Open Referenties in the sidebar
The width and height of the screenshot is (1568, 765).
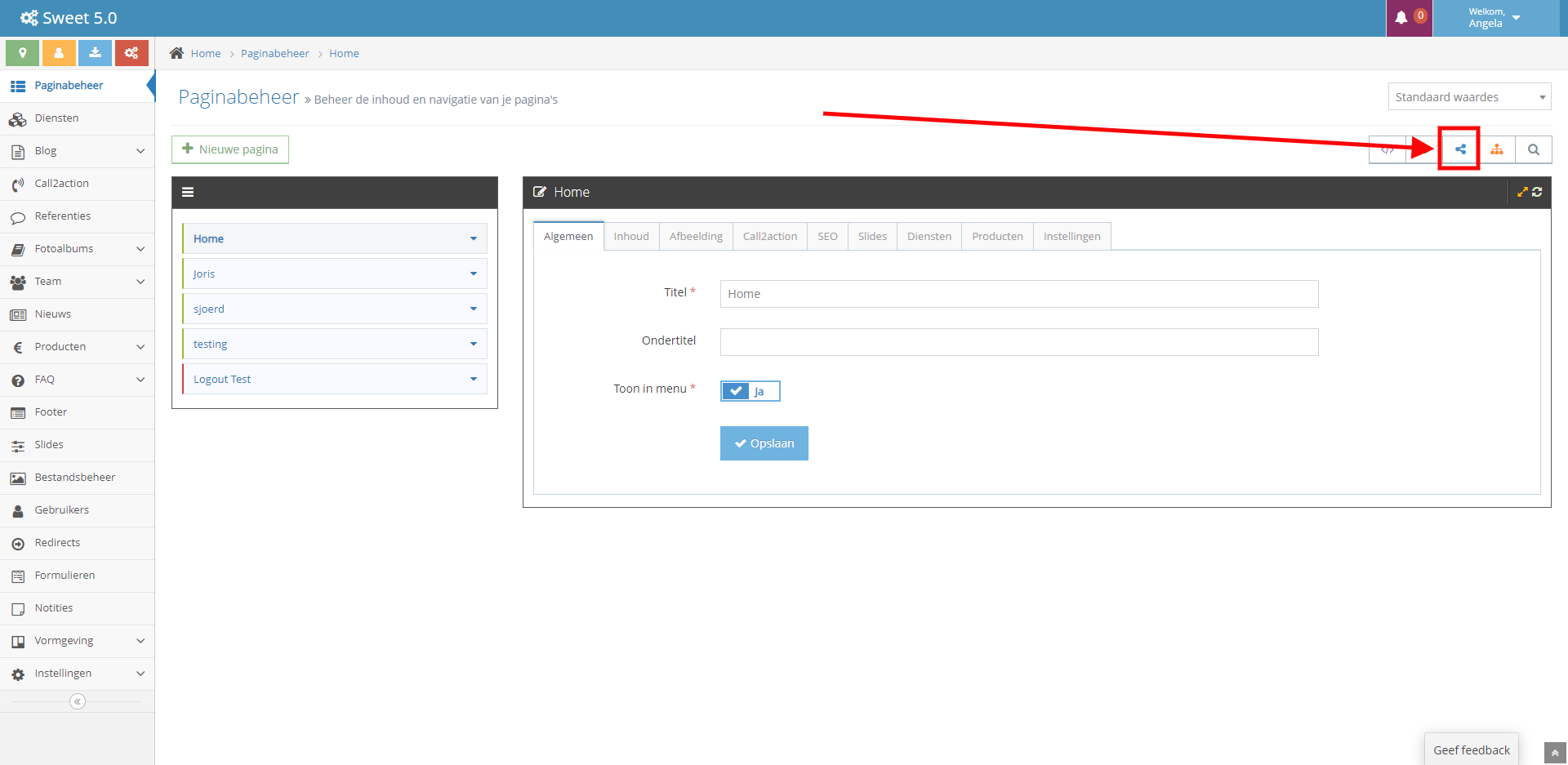click(x=78, y=216)
